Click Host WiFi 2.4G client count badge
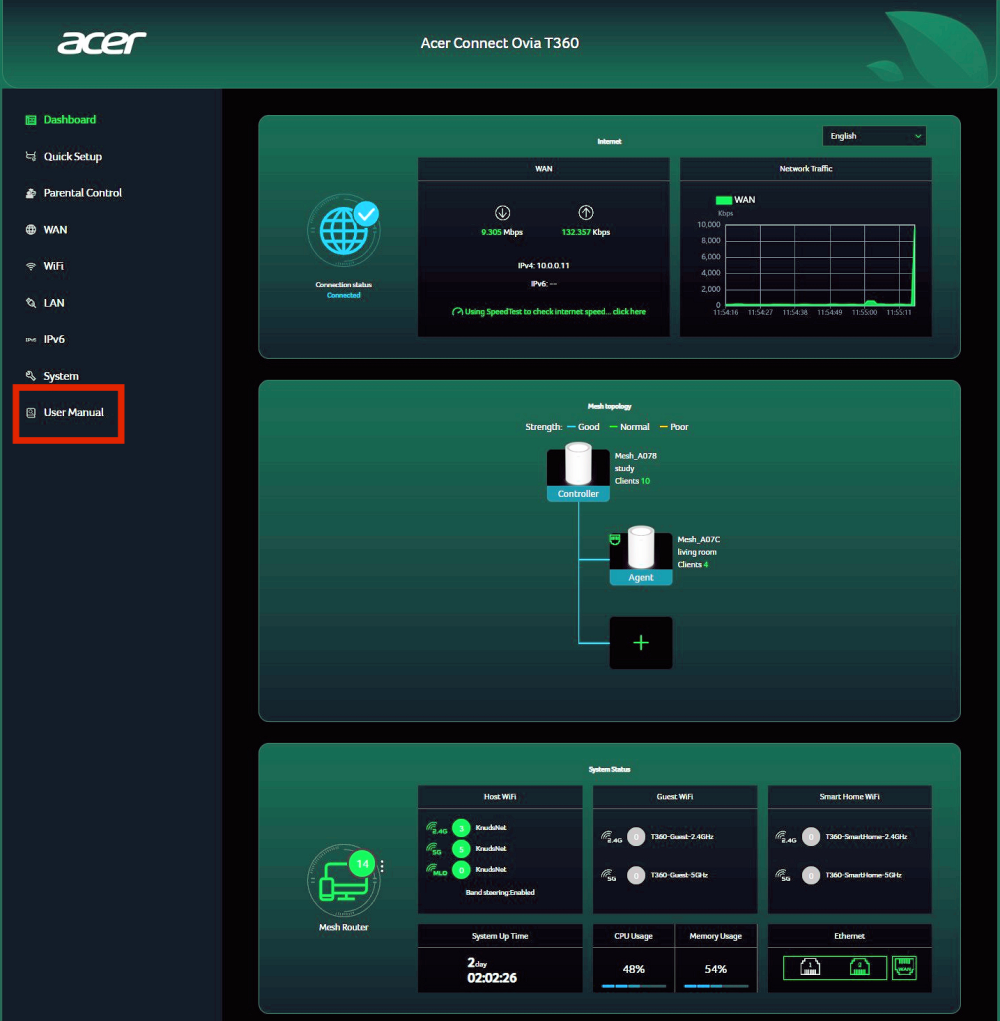Image resolution: width=1000 pixels, height=1021 pixels. tap(461, 828)
